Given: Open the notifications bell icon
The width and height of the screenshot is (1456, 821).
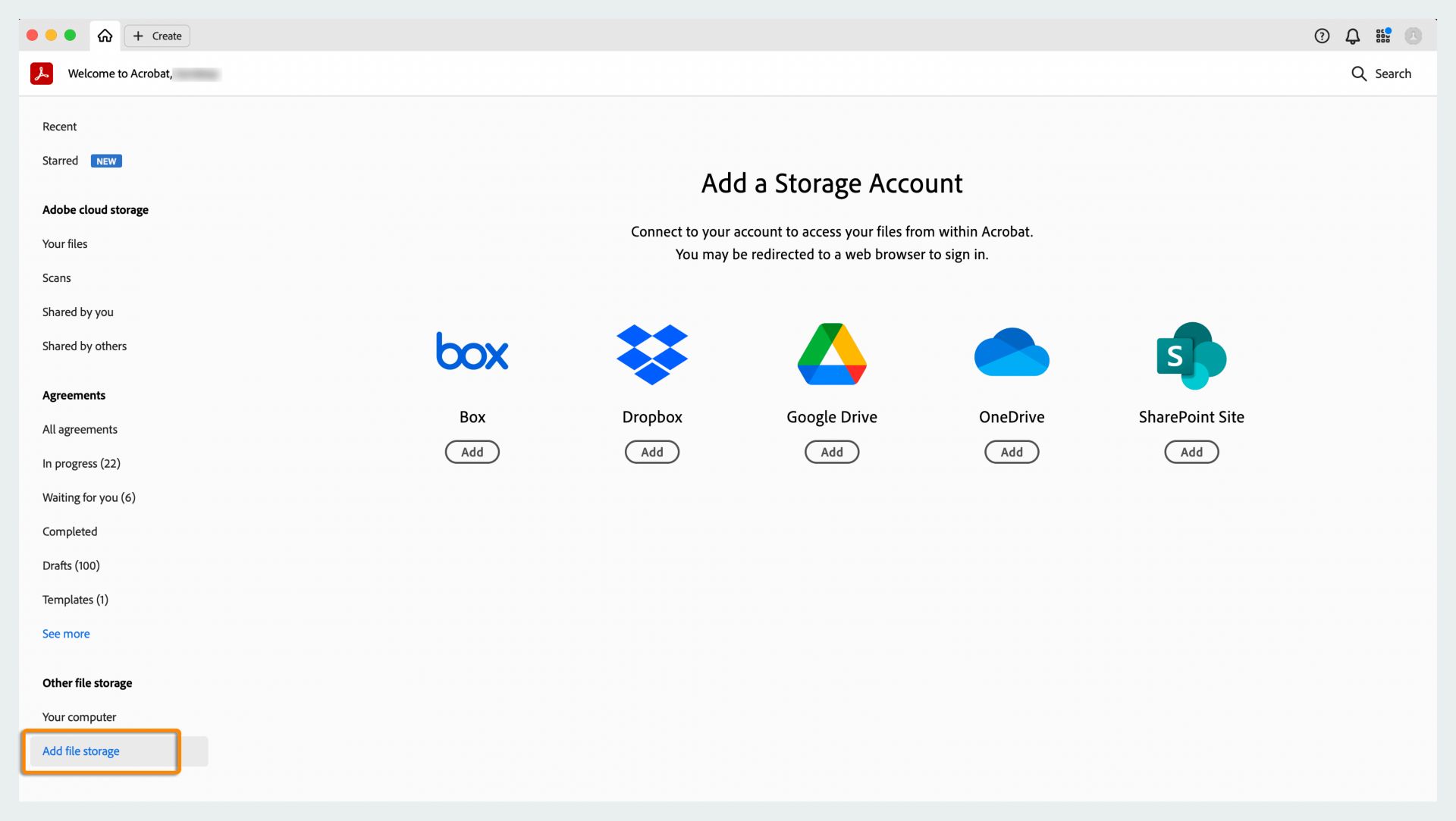Looking at the screenshot, I should click(1352, 36).
